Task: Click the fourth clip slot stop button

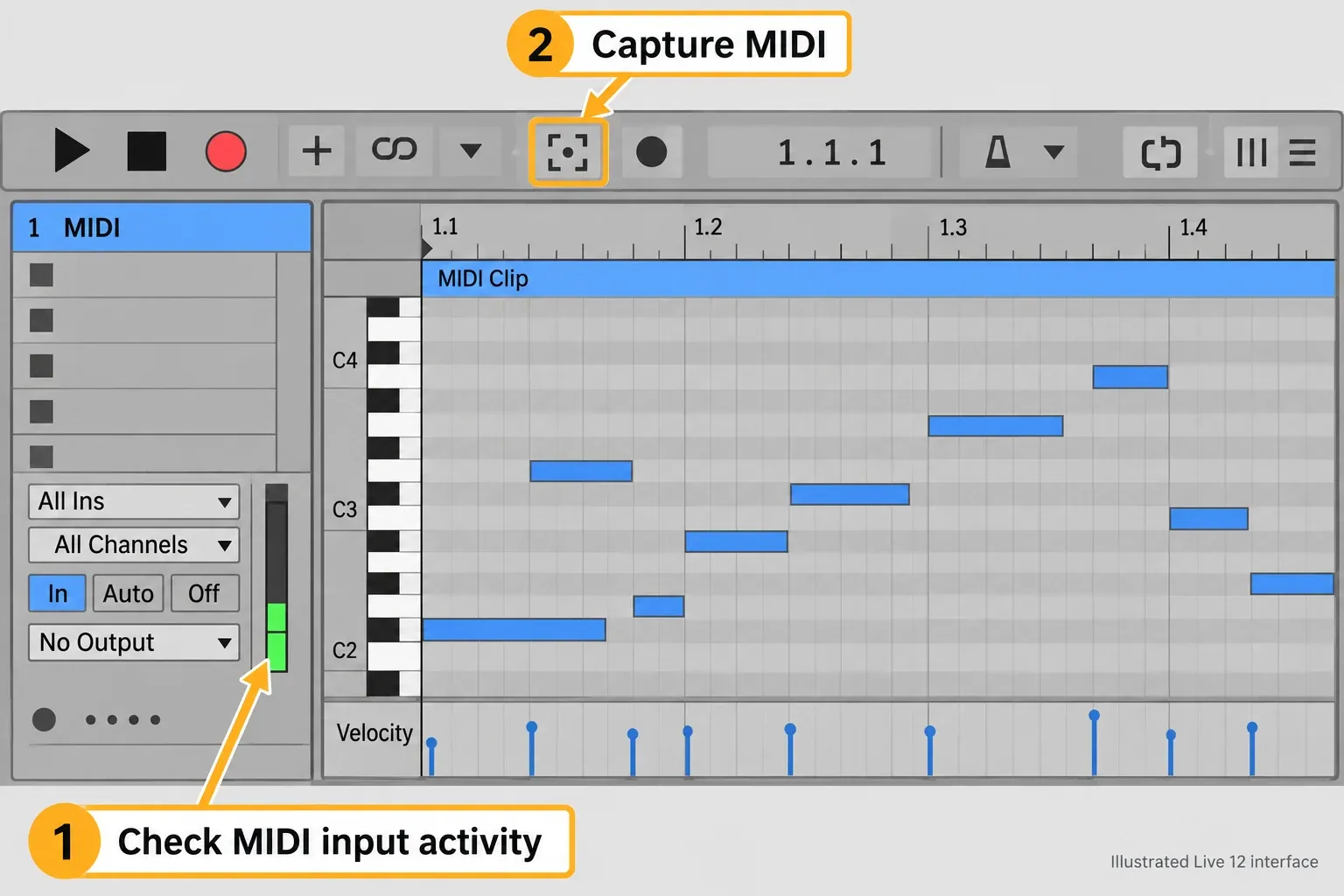Action: click(41, 411)
